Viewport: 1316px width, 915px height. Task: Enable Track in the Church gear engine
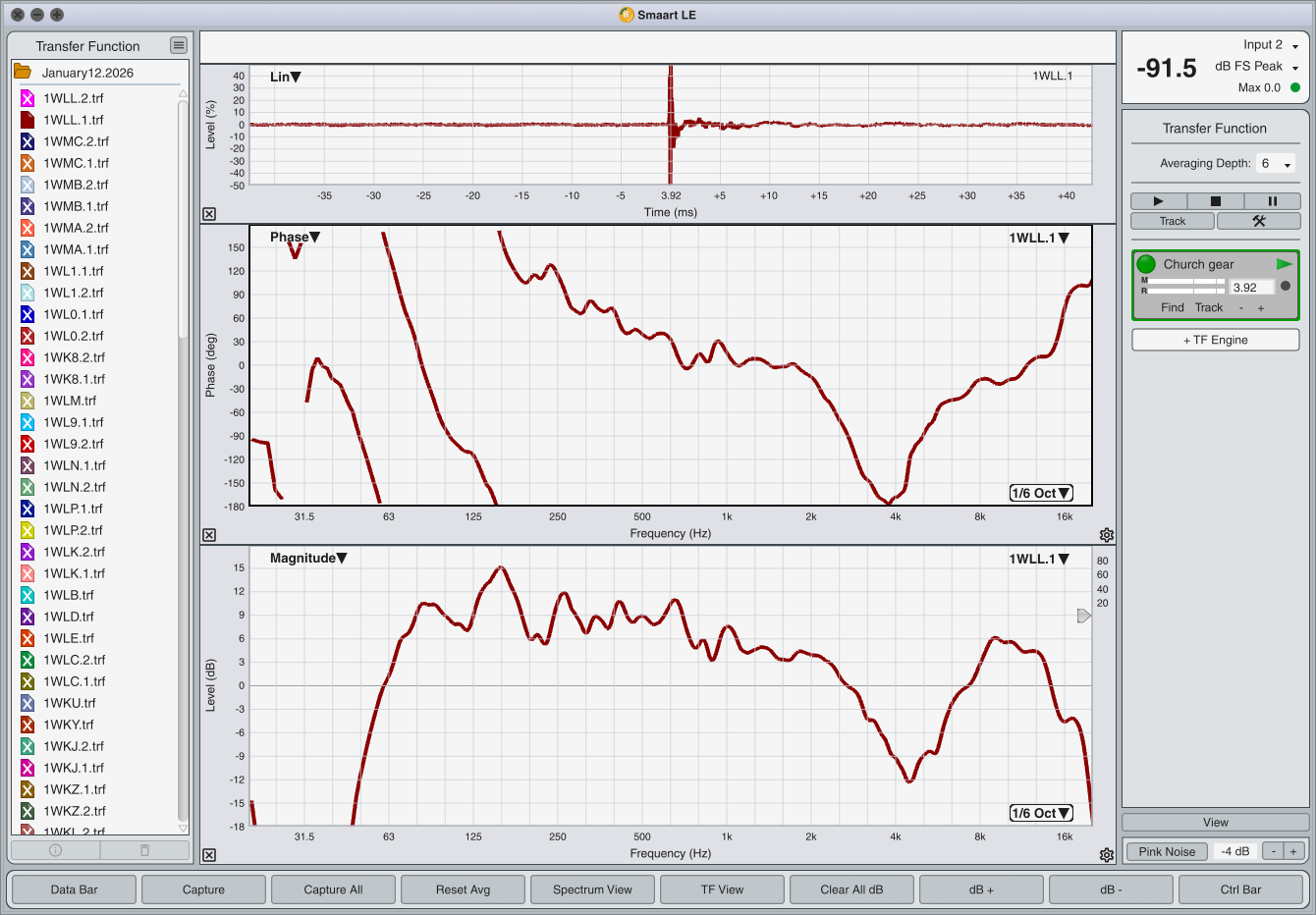pyautogui.click(x=1209, y=307)
